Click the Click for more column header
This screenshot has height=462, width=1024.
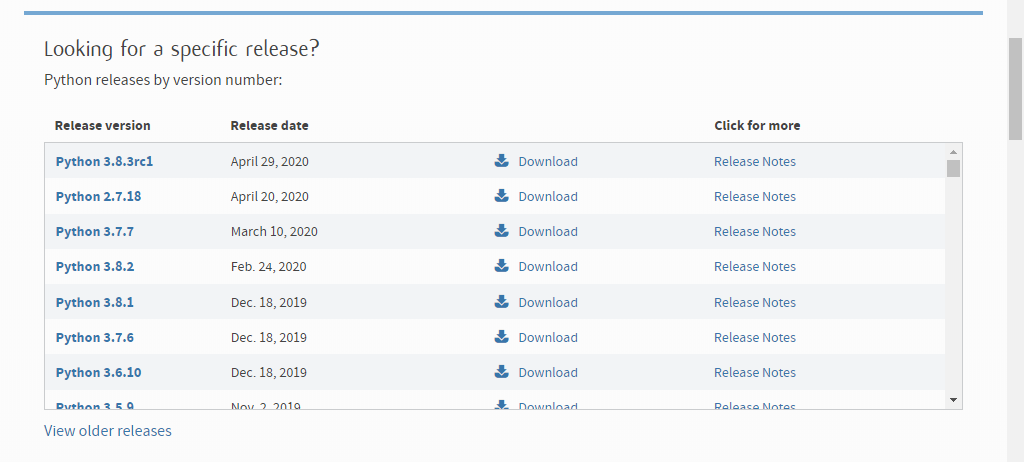pos(758,125)
